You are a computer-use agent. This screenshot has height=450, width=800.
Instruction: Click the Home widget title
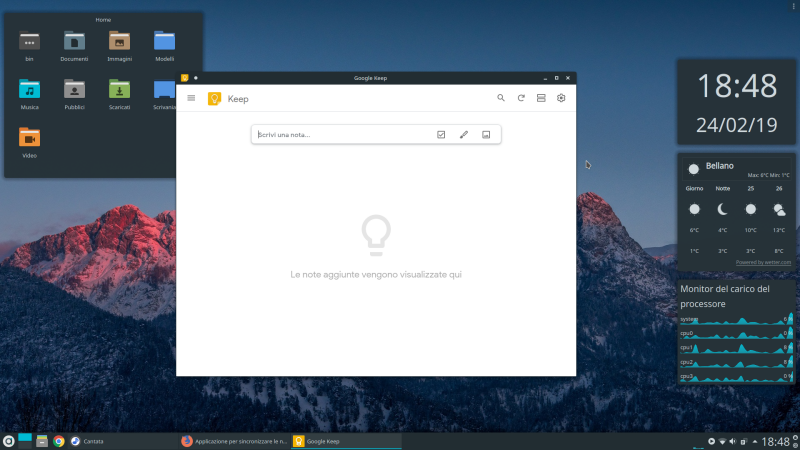tap(103, 19)
